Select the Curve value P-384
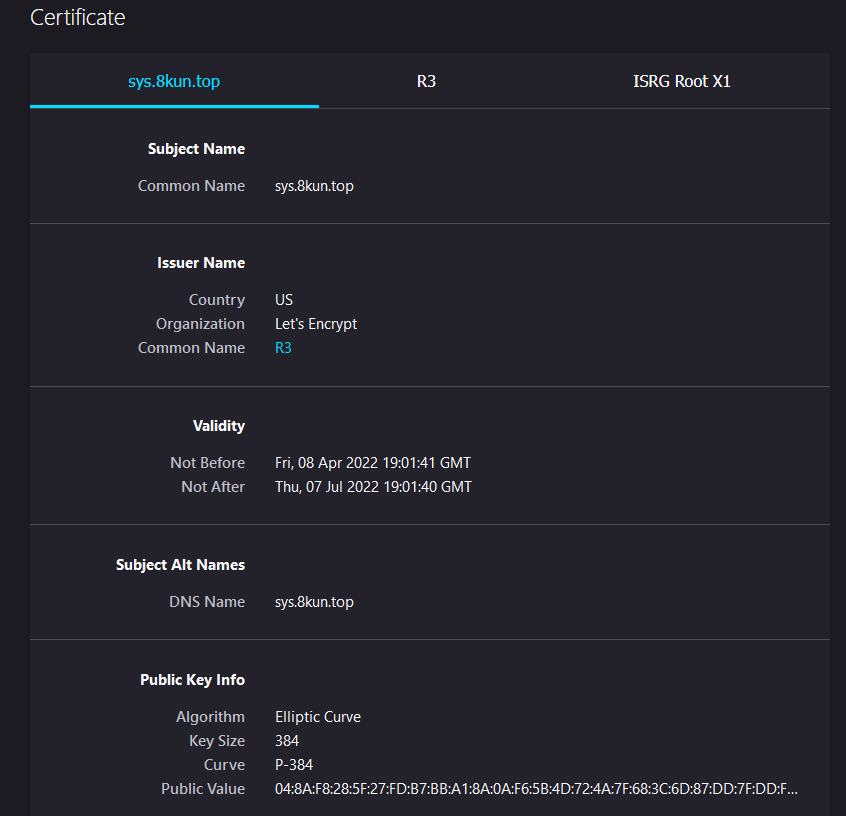 click(294, 765)
